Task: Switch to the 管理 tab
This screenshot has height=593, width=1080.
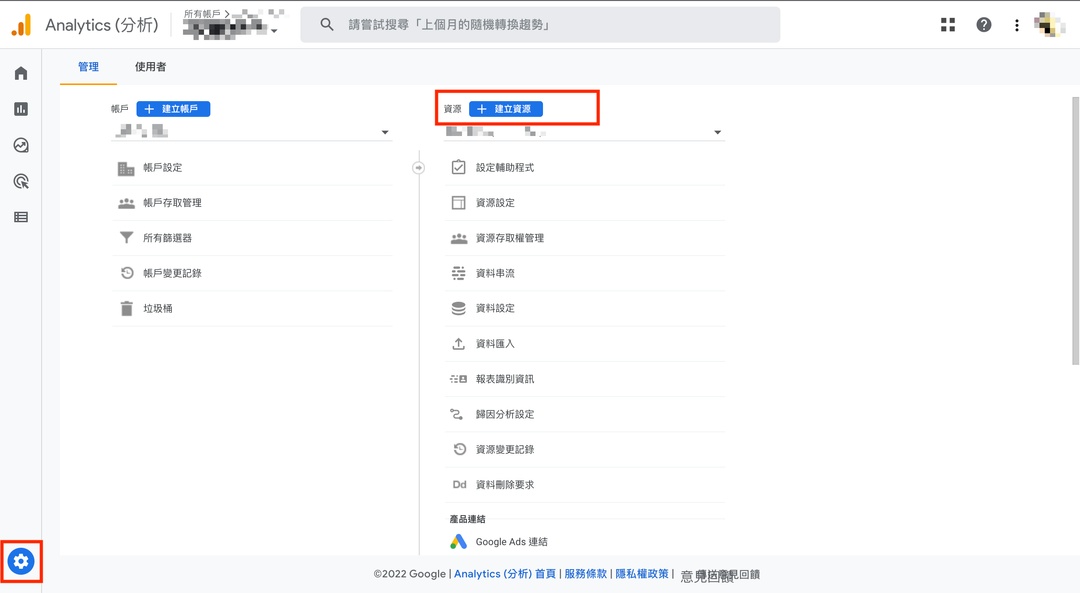Action: click(88, 67)
